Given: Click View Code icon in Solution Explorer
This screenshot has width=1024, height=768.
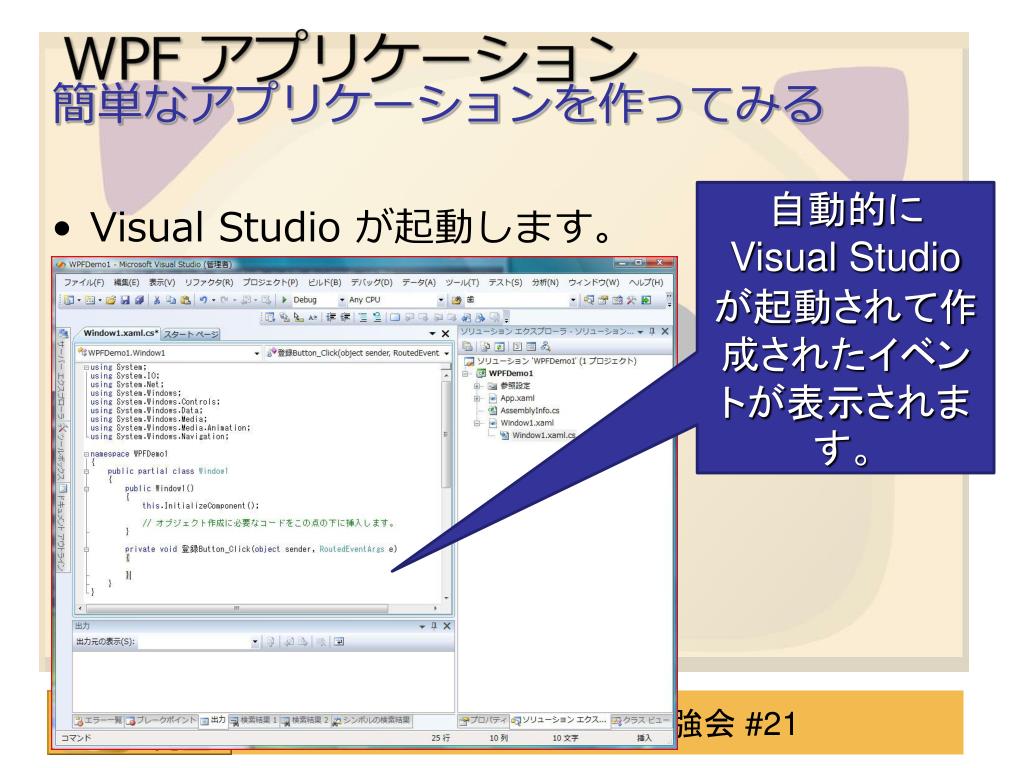Looking at the screenshot, I should (x=517, y=346).
